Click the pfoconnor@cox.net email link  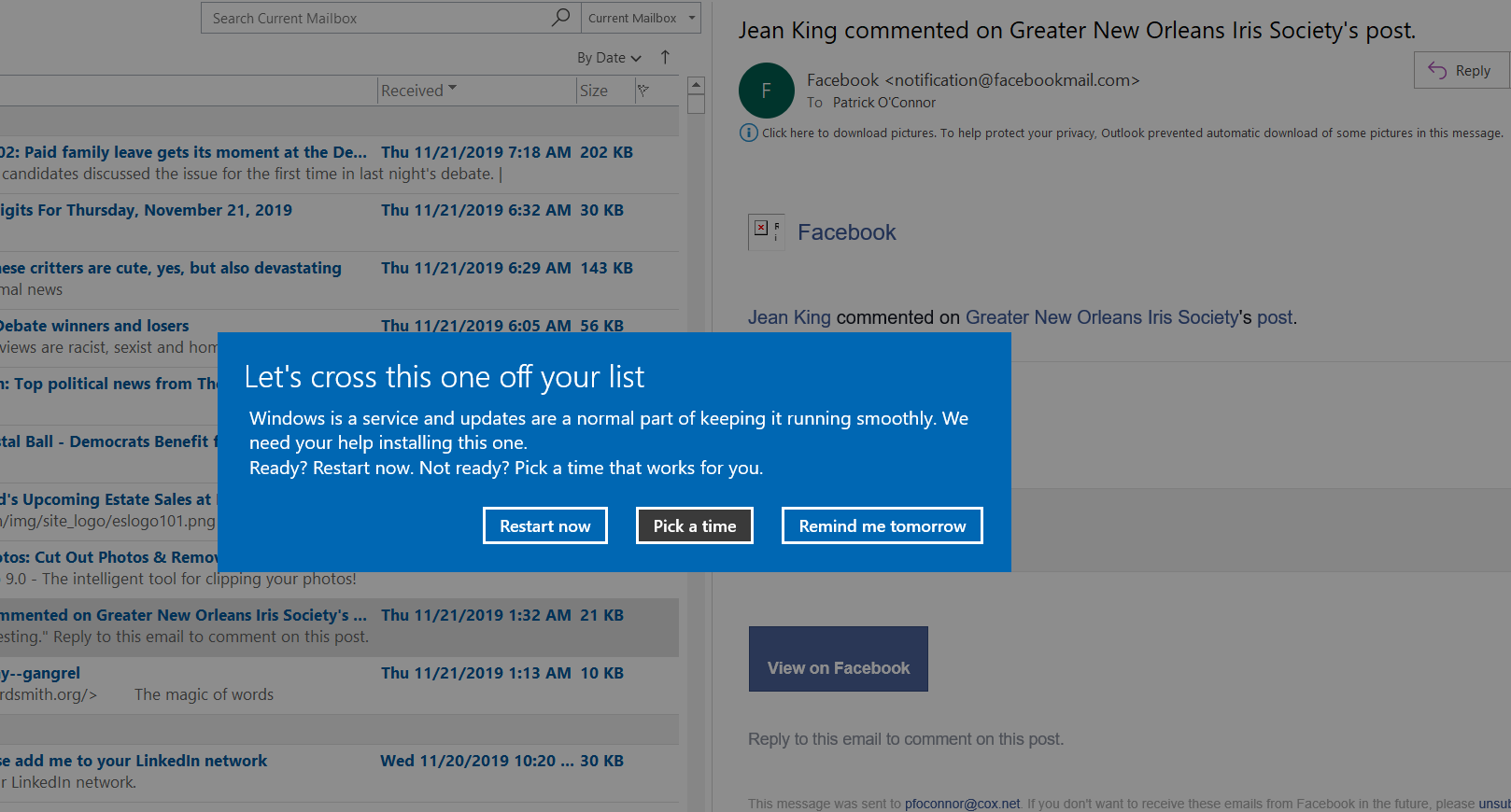click(962, 804)
